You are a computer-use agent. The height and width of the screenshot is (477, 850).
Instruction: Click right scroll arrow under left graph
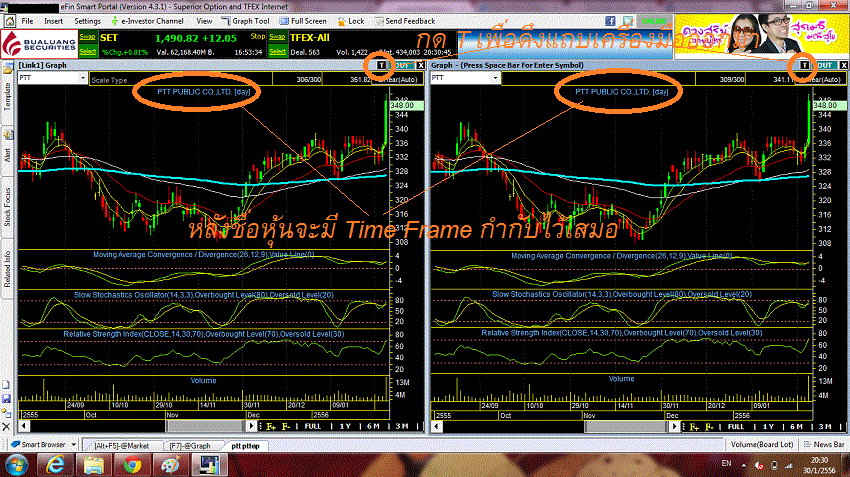tap(251, 427)
